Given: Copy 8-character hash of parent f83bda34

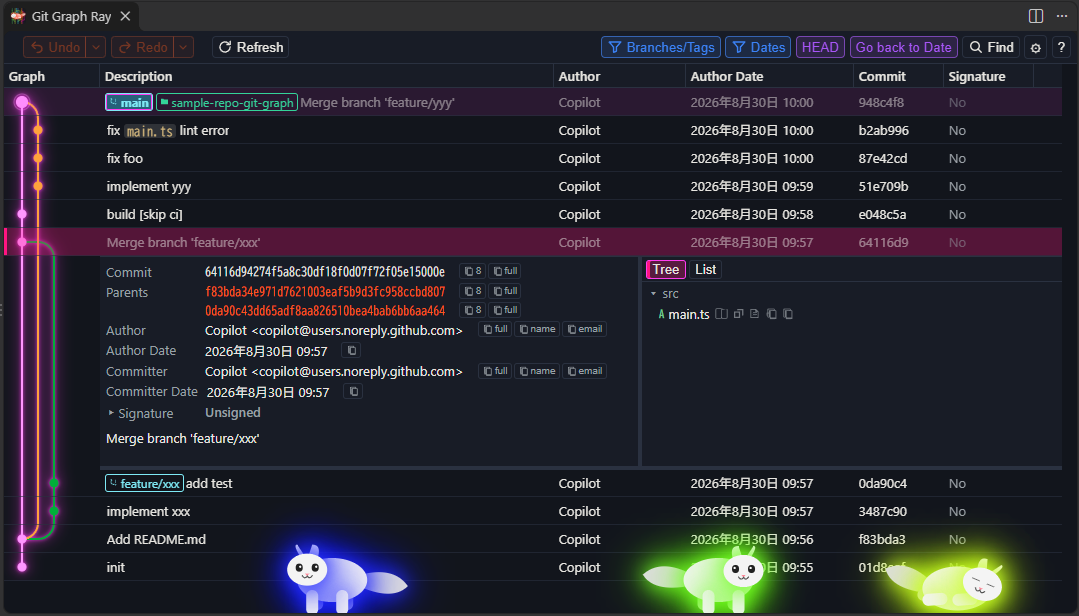Looking at the screenshot, I should click(473, 291).
